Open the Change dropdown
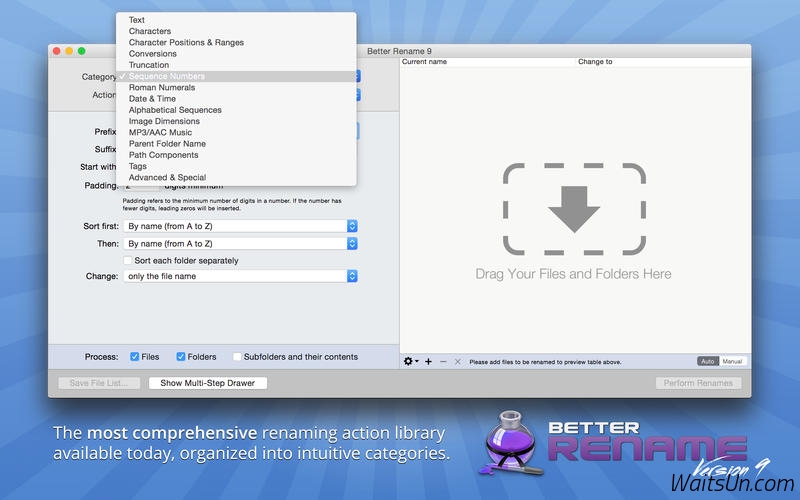This screenshot has height=500, width=800. [240, 276]
